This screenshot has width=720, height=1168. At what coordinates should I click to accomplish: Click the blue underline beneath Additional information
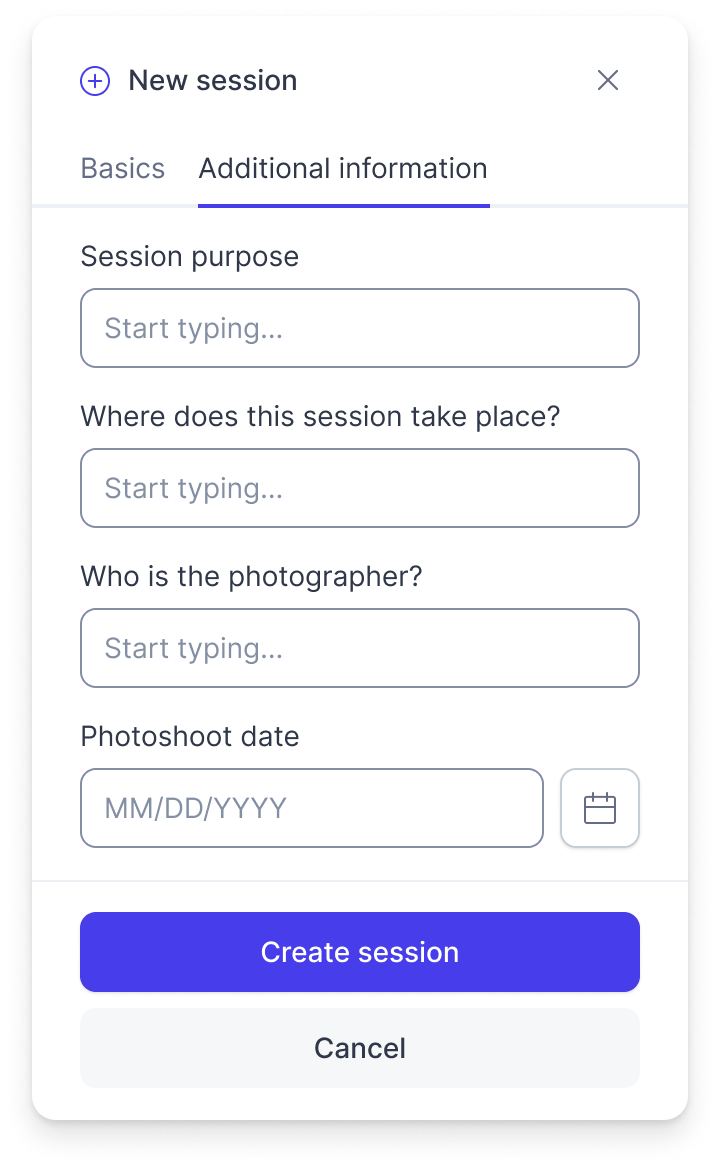pos(343,206)
